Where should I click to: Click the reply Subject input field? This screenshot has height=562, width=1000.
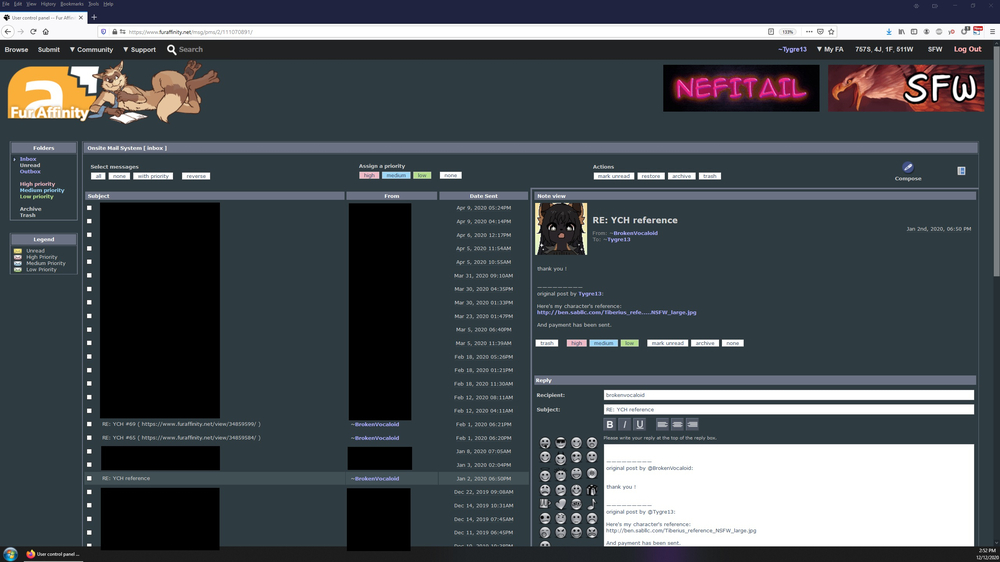click(788, 410)
